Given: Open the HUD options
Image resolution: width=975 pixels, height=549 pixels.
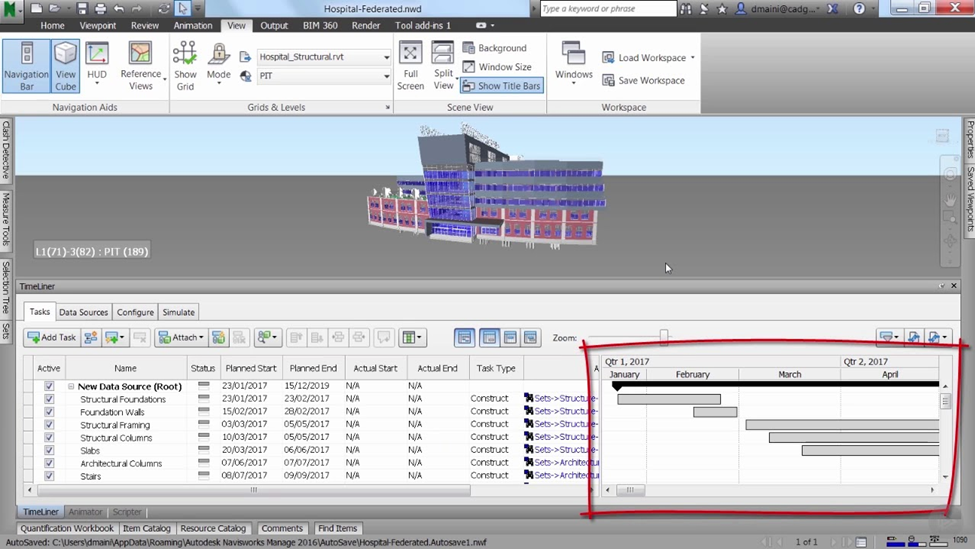Looking at the screenshot, I should (96, 66).
